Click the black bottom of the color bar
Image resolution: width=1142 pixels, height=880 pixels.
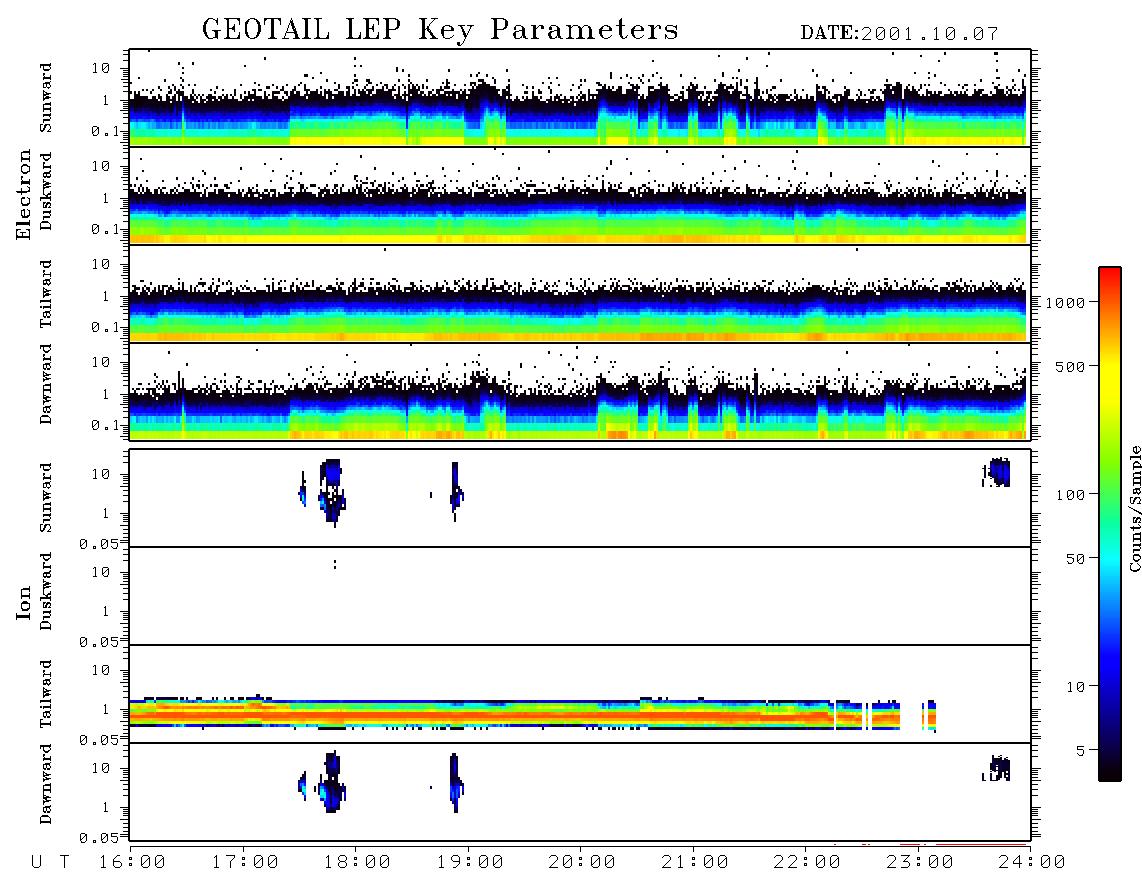pyautogui.click(x=1110, y=772)
